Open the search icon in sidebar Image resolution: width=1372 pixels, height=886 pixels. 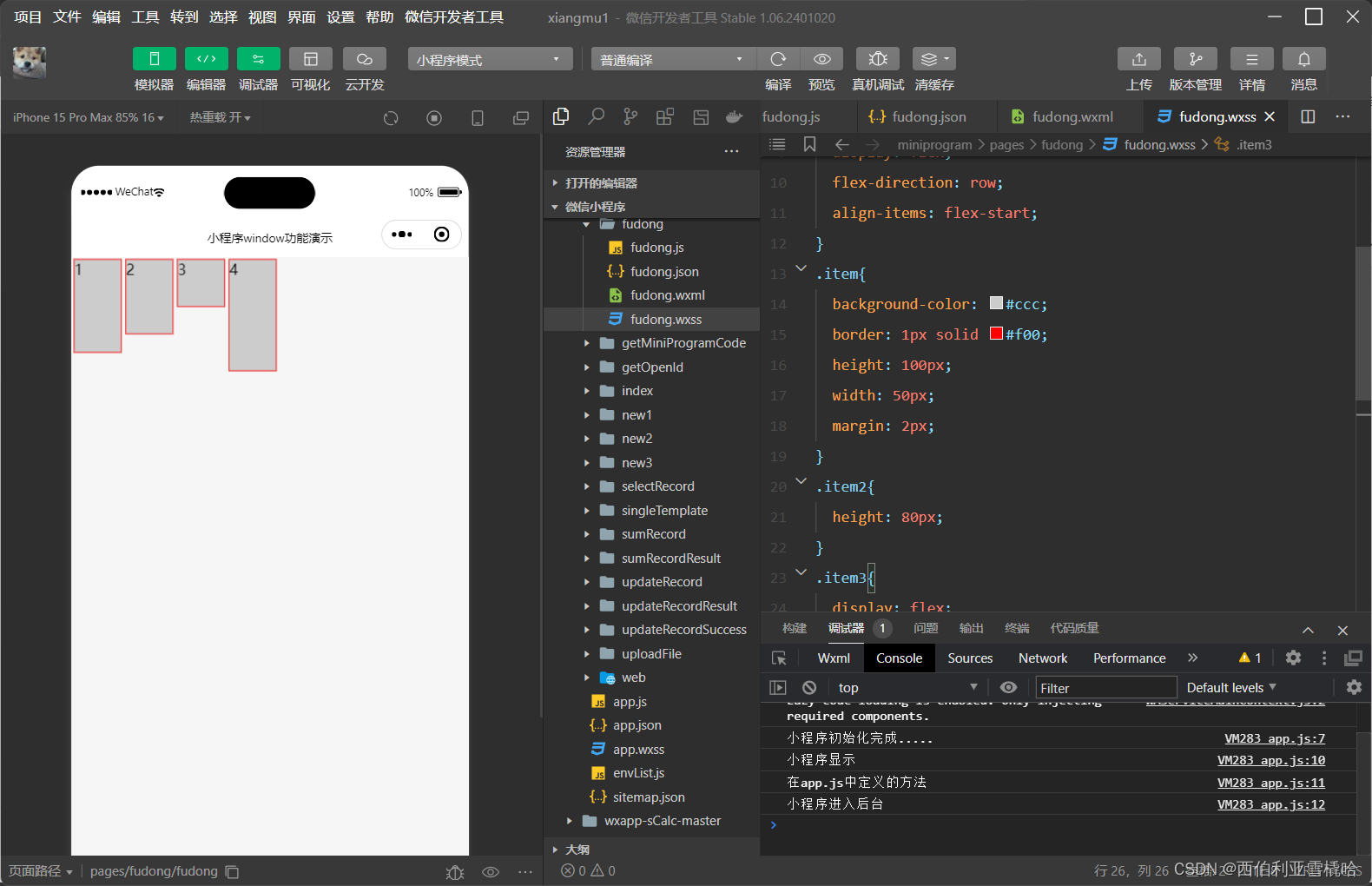point(596,116)
